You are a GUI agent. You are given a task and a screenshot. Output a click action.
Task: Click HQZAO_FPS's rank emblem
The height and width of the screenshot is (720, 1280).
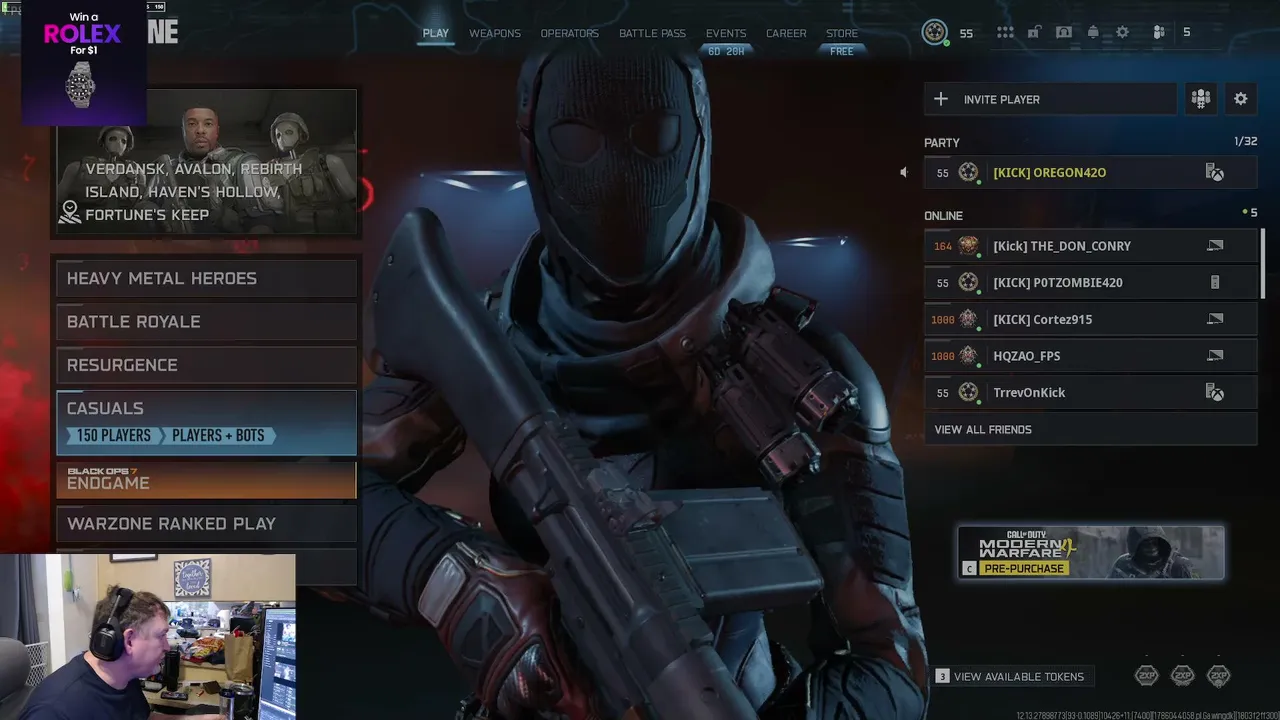(968, 356)
